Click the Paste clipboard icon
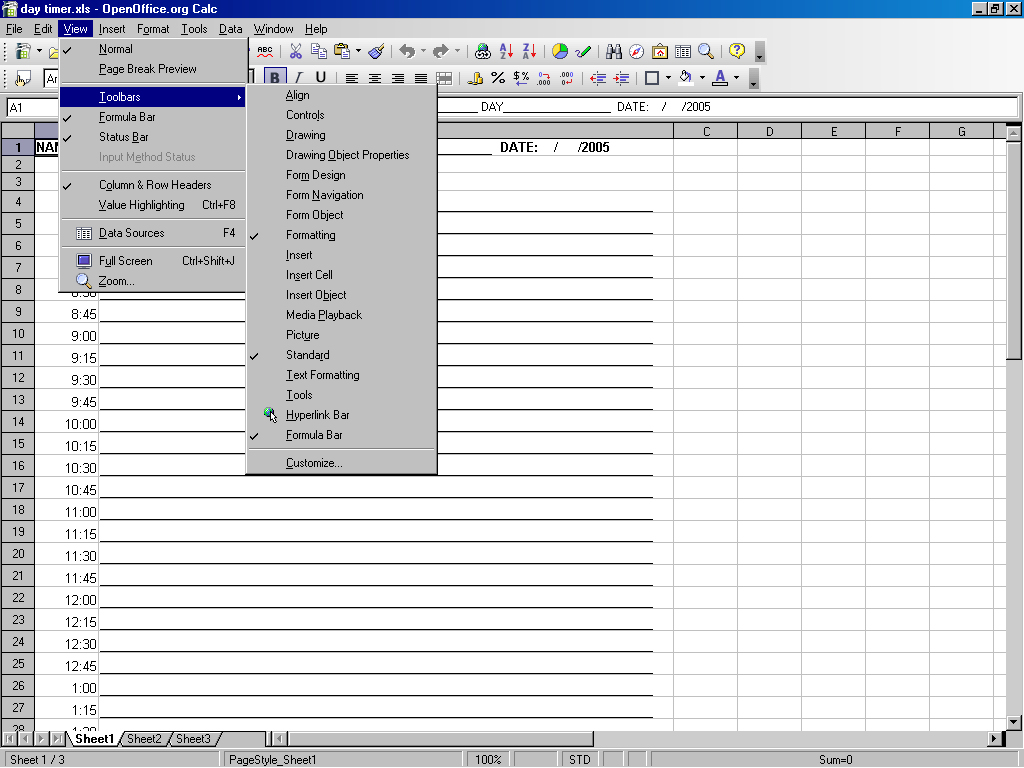 [x=342, y=52]
